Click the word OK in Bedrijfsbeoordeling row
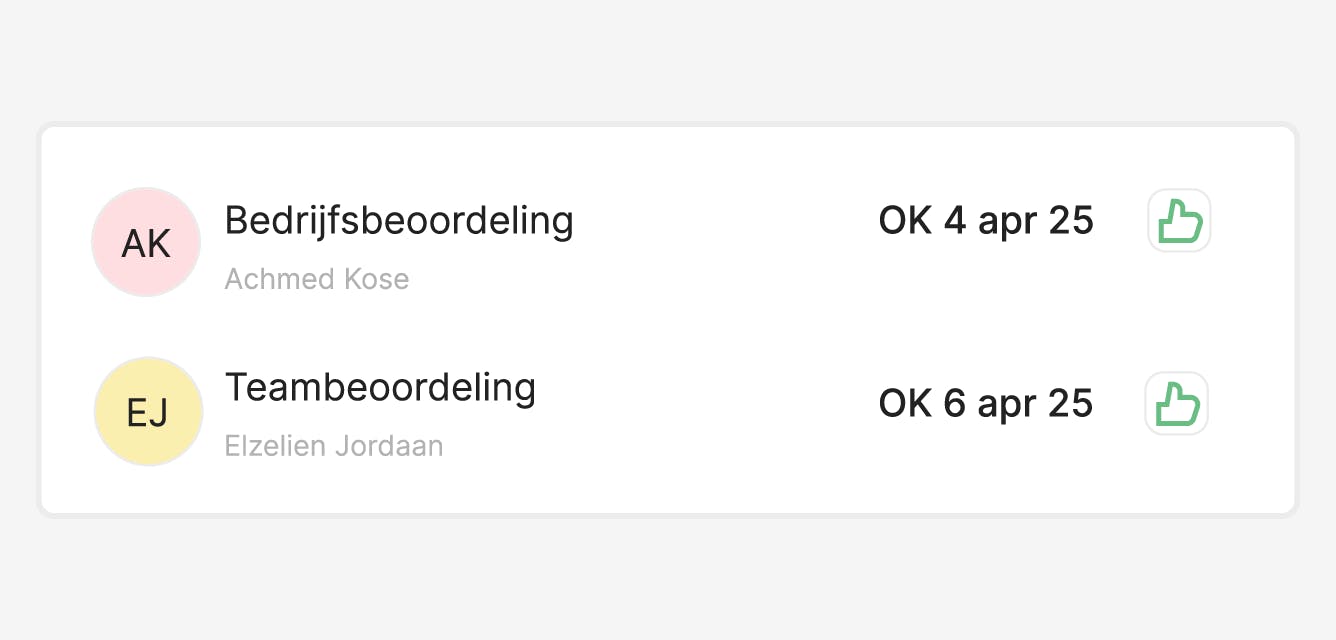Image resolution: width=1336 pixels, height=640 pixels. pyautogui.click(x=905, y=221)
